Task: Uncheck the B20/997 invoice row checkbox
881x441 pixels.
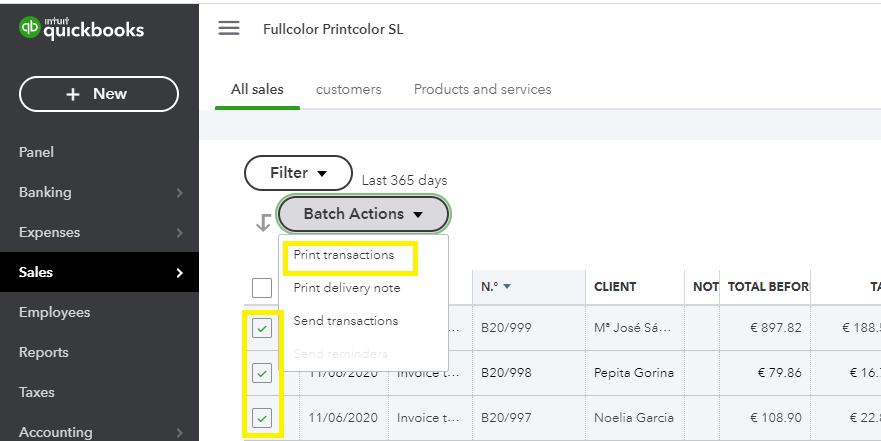Action: click(x=262, y=418)
